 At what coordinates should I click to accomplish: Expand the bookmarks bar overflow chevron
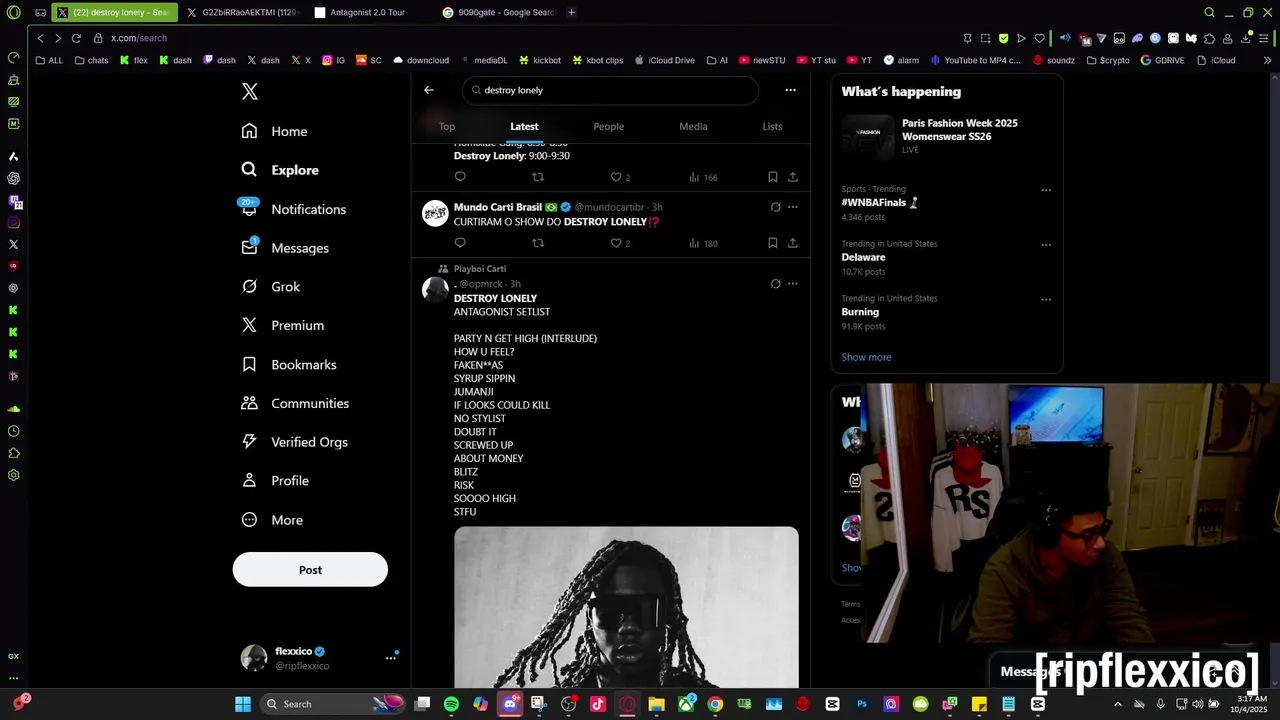(x=1267, y=60)
